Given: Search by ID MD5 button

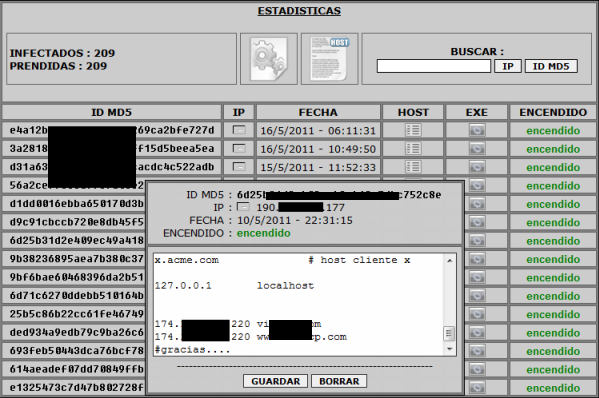Looking at the screenshot, I should click(551, 66).
